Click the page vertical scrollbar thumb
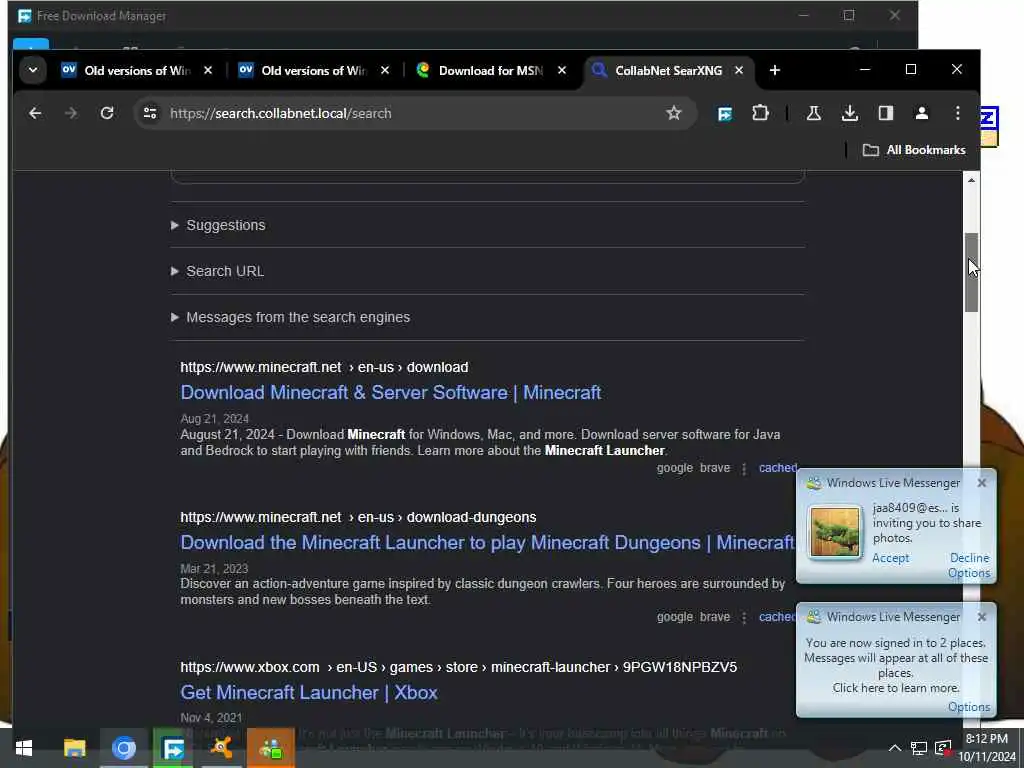The height and width of the screenshot is (768, 1024). (972, 272)
